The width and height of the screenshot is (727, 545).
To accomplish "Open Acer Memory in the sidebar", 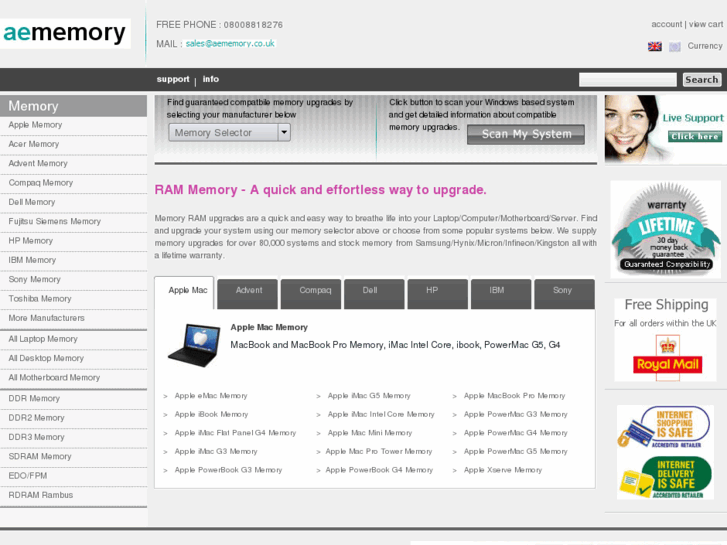I will 34,144.
